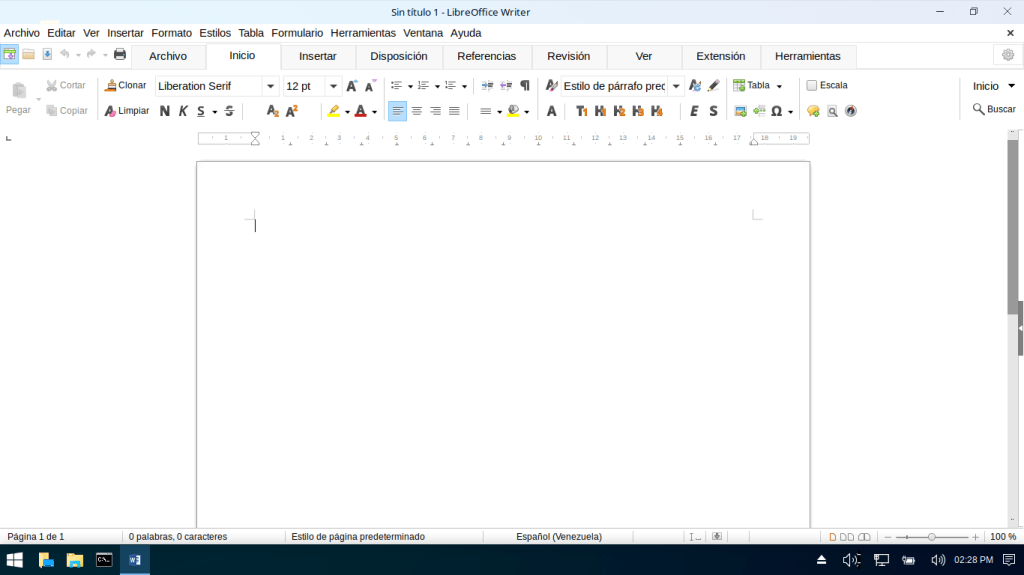Open the paragraph style dropdown
This screenshot has height=575, width=1024.
point(676,86)
